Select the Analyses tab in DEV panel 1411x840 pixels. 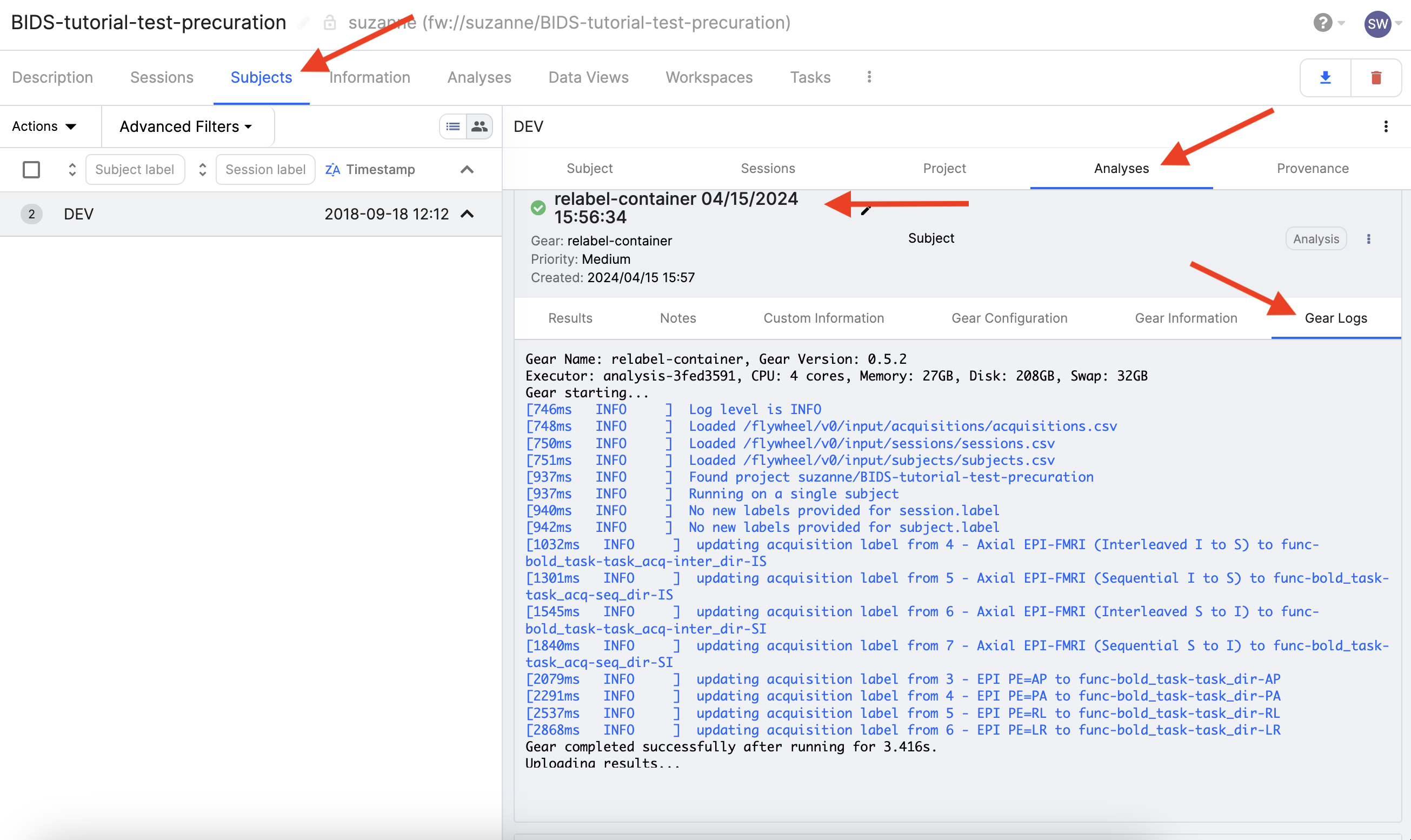tap(1121, 168)
